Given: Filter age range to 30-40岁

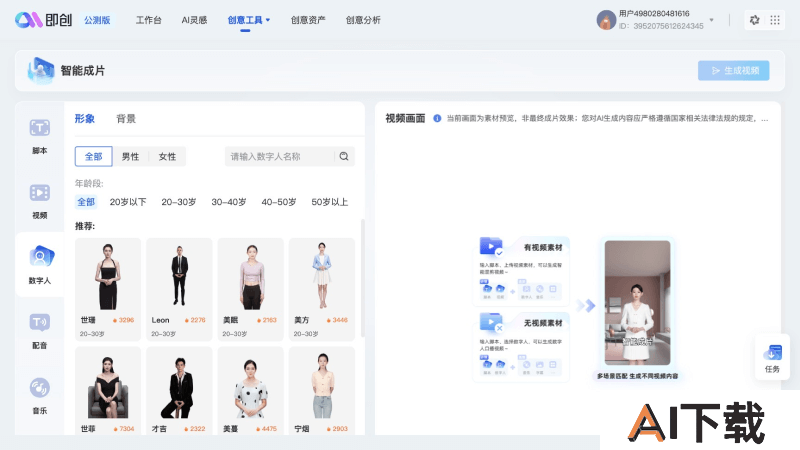Looking at the screenshot, I should point(229,202).
